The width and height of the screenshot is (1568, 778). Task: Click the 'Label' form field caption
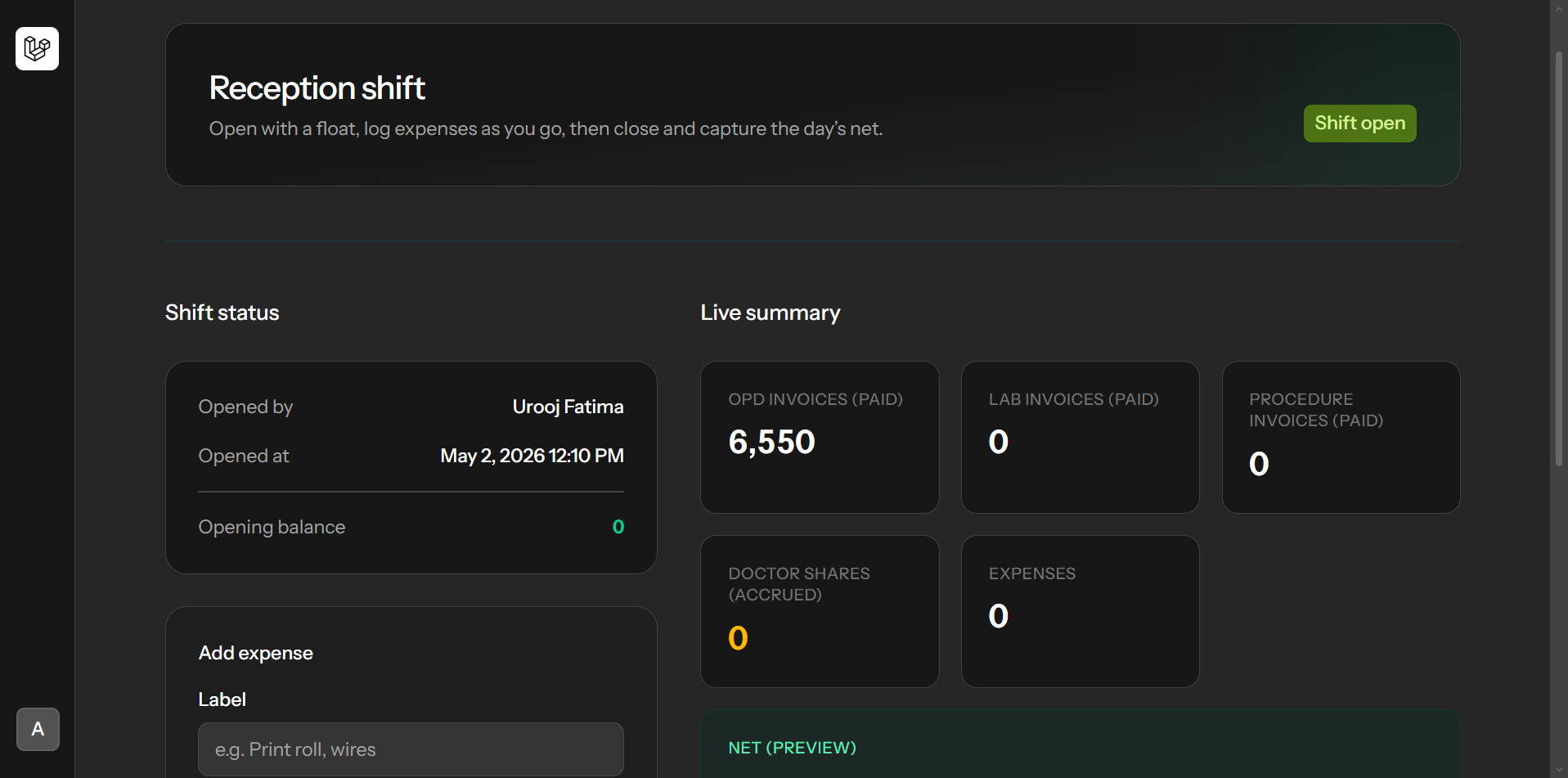222,699
